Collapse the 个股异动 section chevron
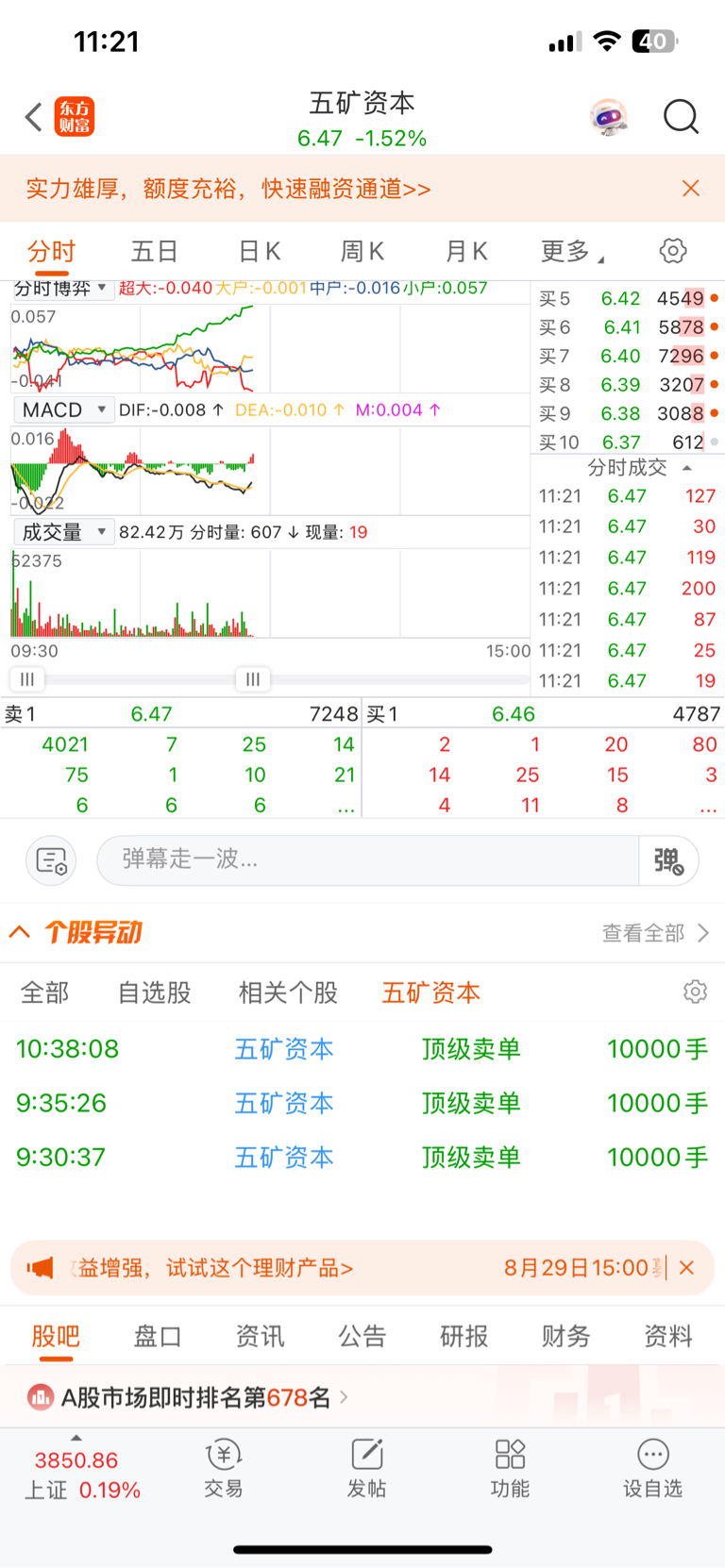 (x=19, y=932)
